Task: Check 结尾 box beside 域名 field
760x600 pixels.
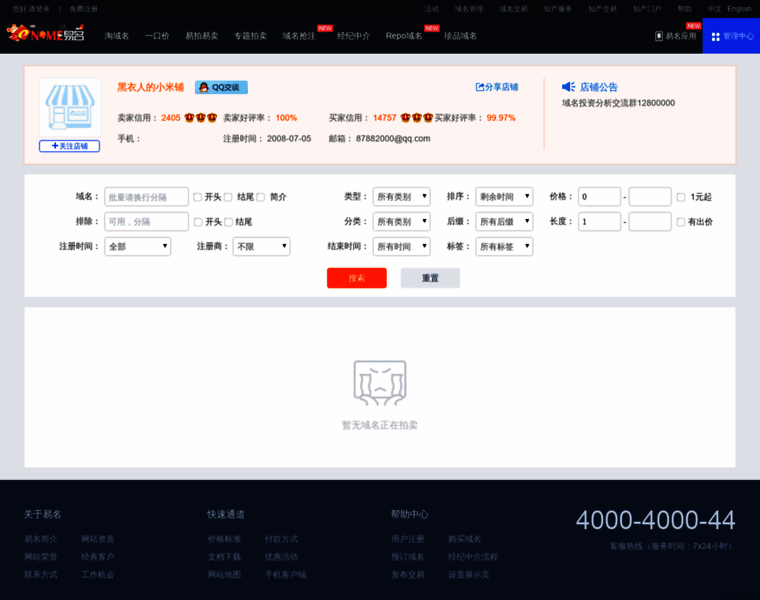Action: [228, 197]
